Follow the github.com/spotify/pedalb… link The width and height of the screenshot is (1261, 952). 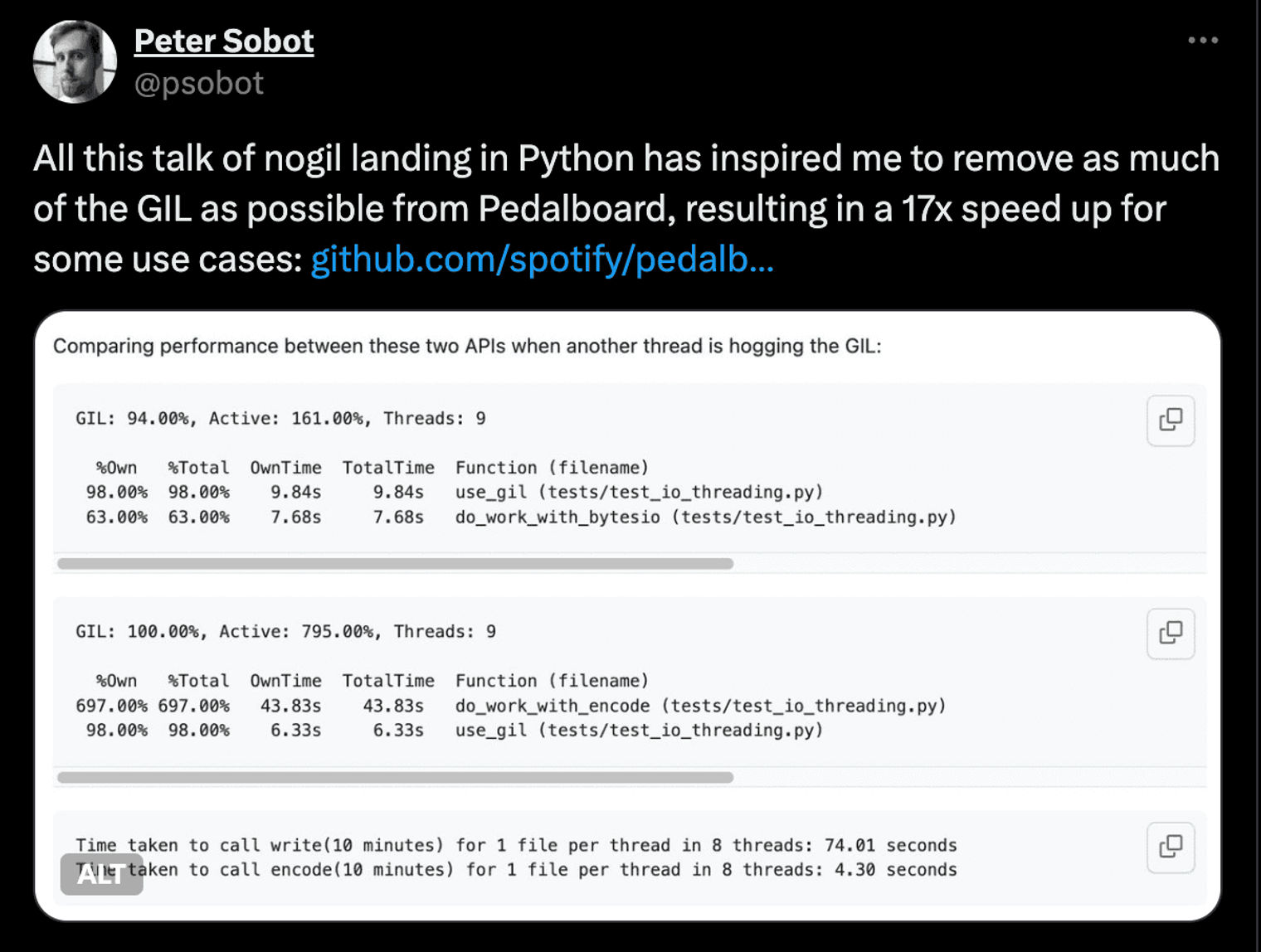click(x=542, y=260)
